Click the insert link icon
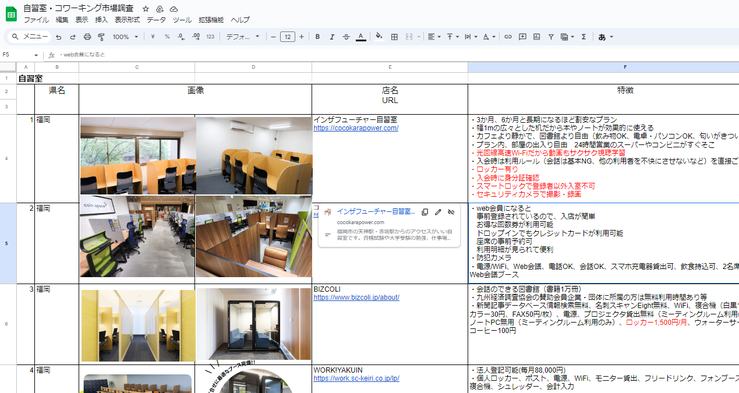739x393 pixels. pyautogui.click(x=508, y=37)
